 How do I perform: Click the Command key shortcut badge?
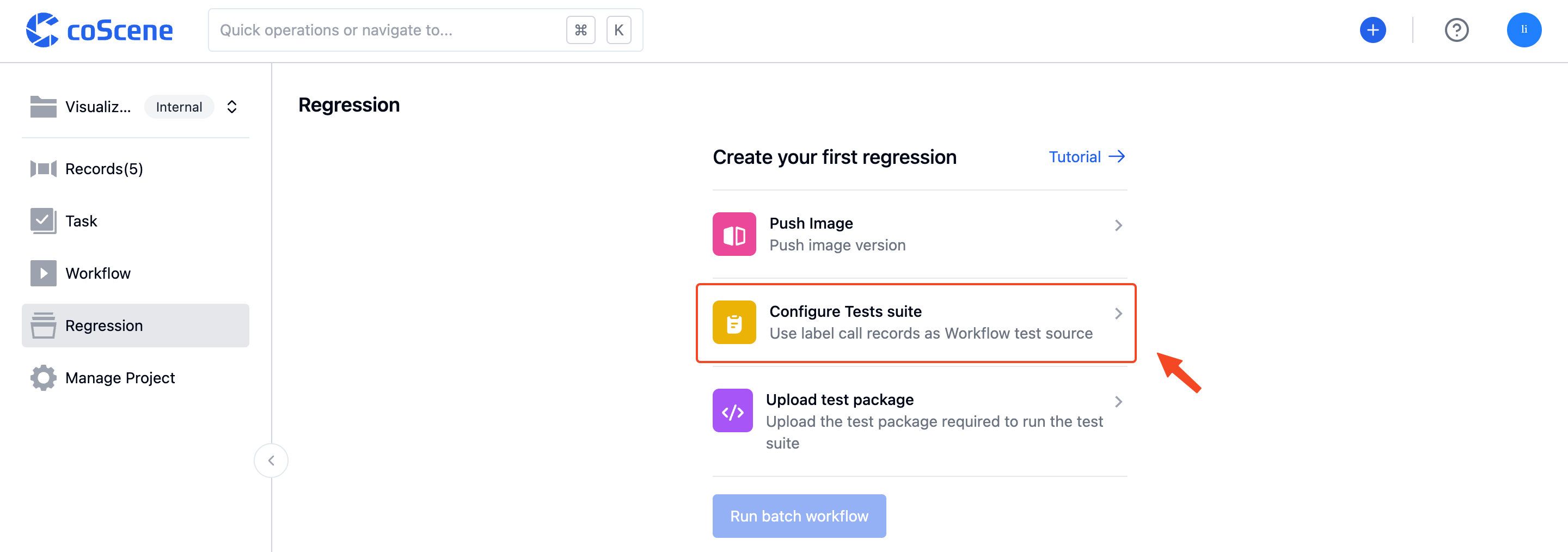click(581, 30)
